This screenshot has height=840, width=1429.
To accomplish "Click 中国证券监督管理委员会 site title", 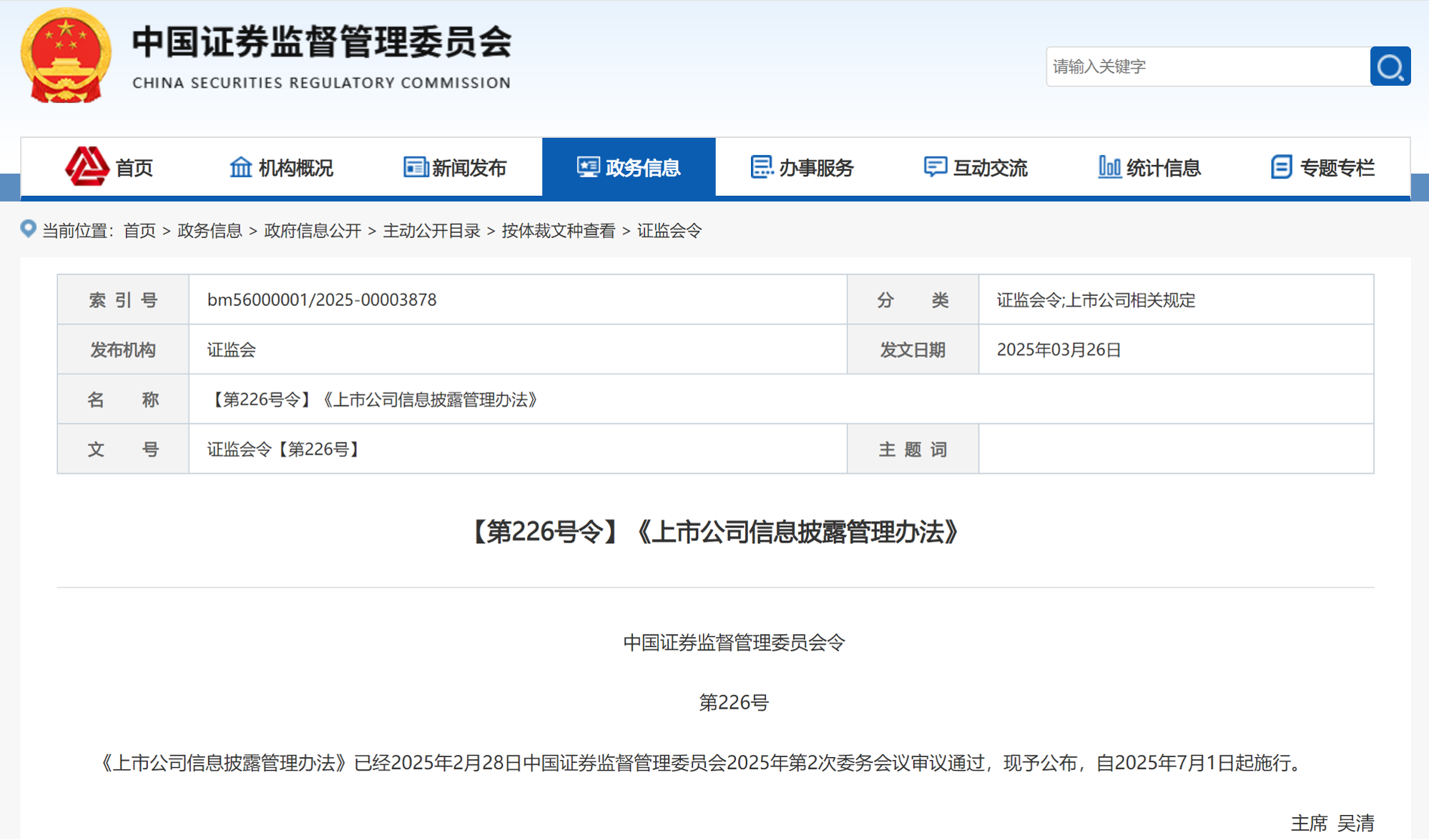I will click(322, 43).
